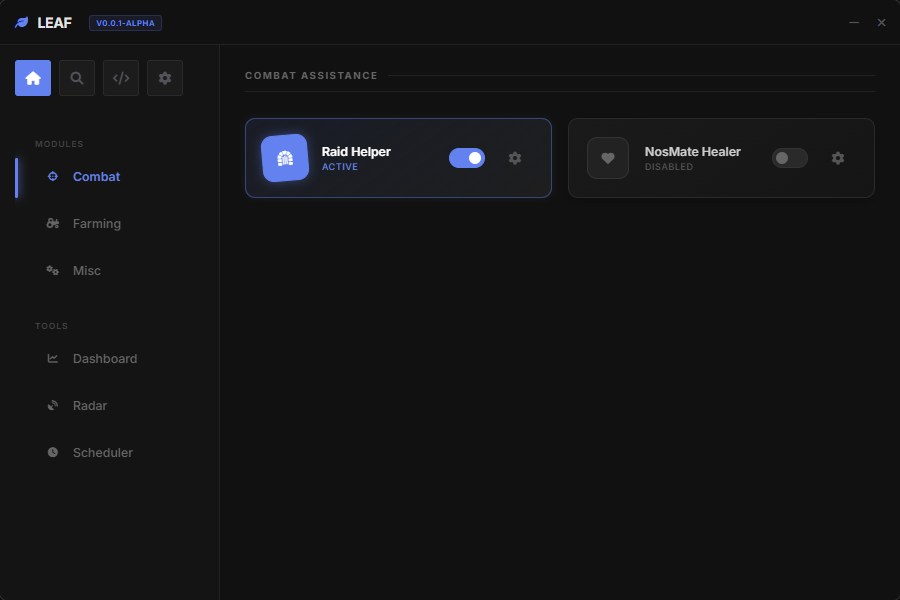Viewport: 900px width, 600px height.
Task: Click the Combat crosshair icon
Action: [x=53, y=176]
